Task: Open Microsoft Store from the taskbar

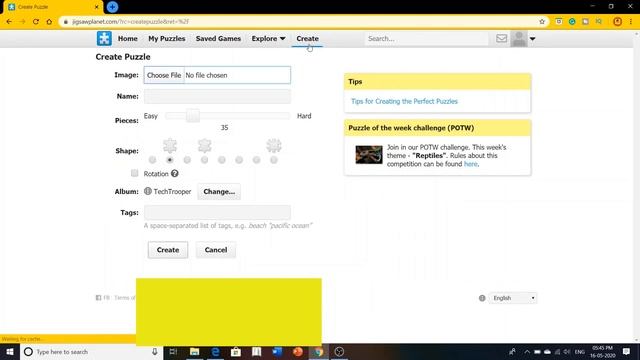Action: (x=236, y=352)
